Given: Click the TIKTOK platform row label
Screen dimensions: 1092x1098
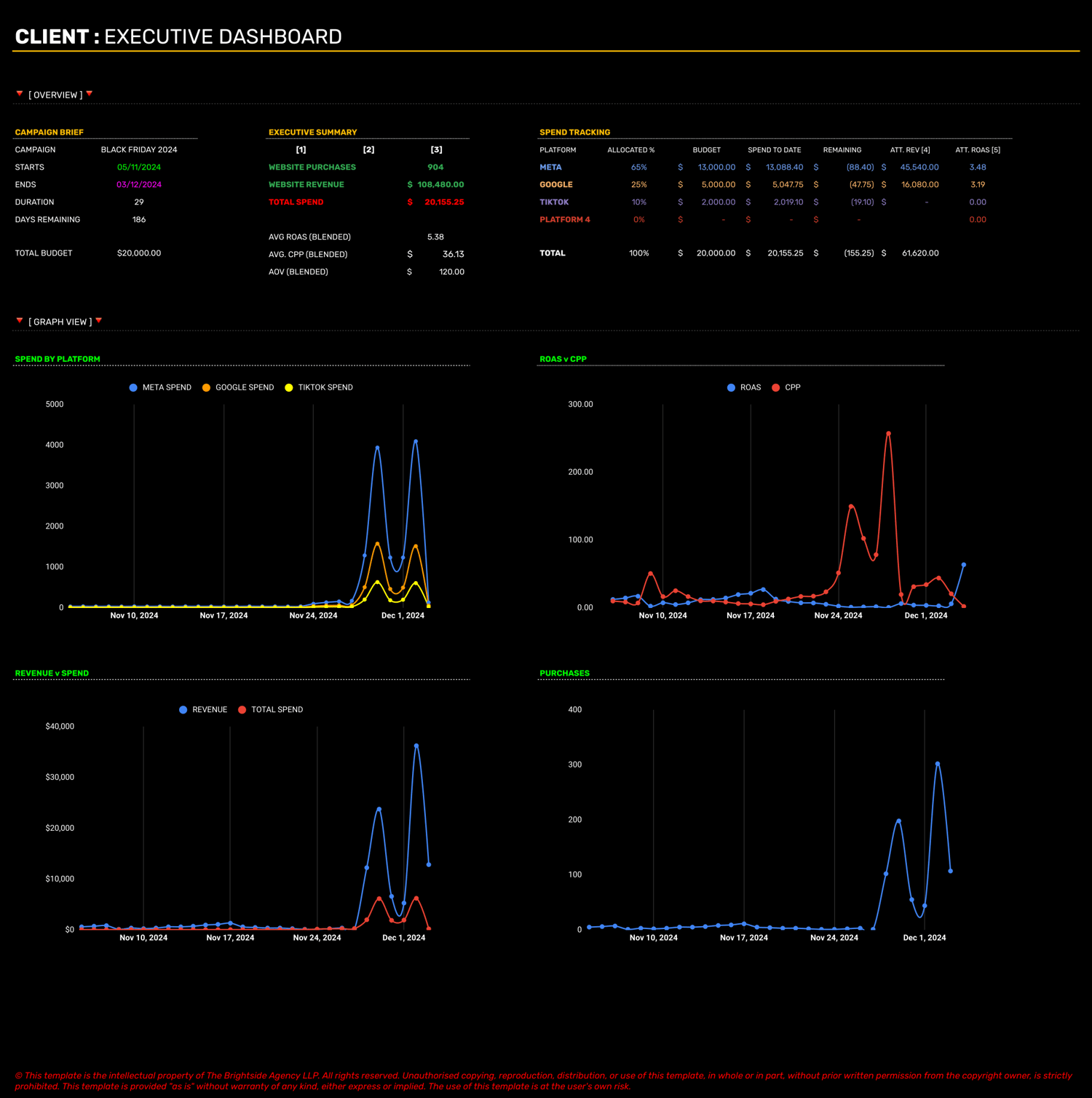Looking at the screenshot, I should pyautogui.click(x=554, y=202).
